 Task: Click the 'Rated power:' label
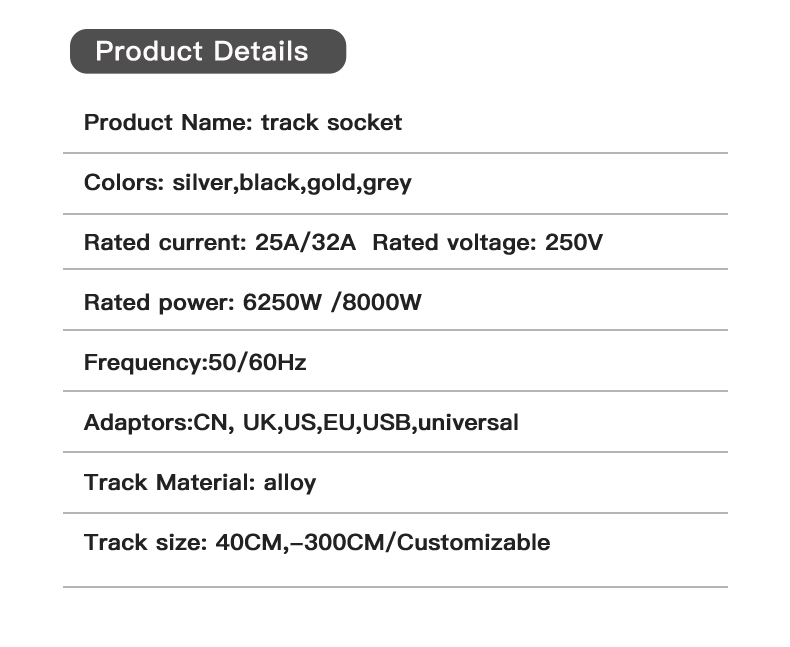pyautogui.click(x=158, y=303)
